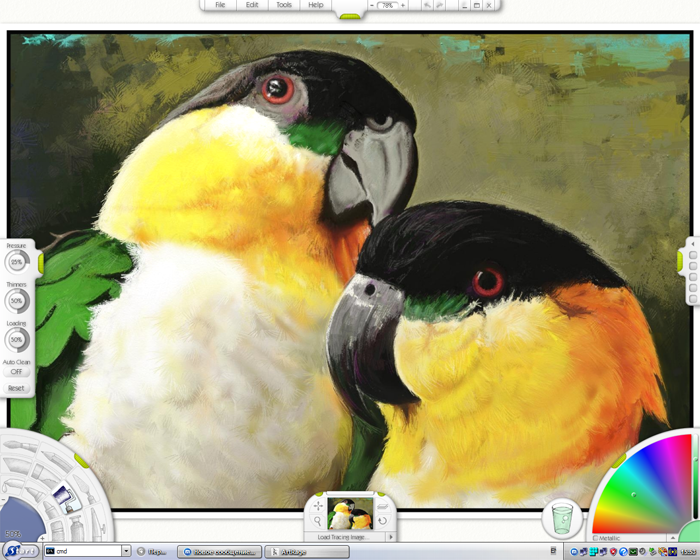Click the Pressure 25% dial
This screenshot has height=560, width=700.
[x=17, y=262]
